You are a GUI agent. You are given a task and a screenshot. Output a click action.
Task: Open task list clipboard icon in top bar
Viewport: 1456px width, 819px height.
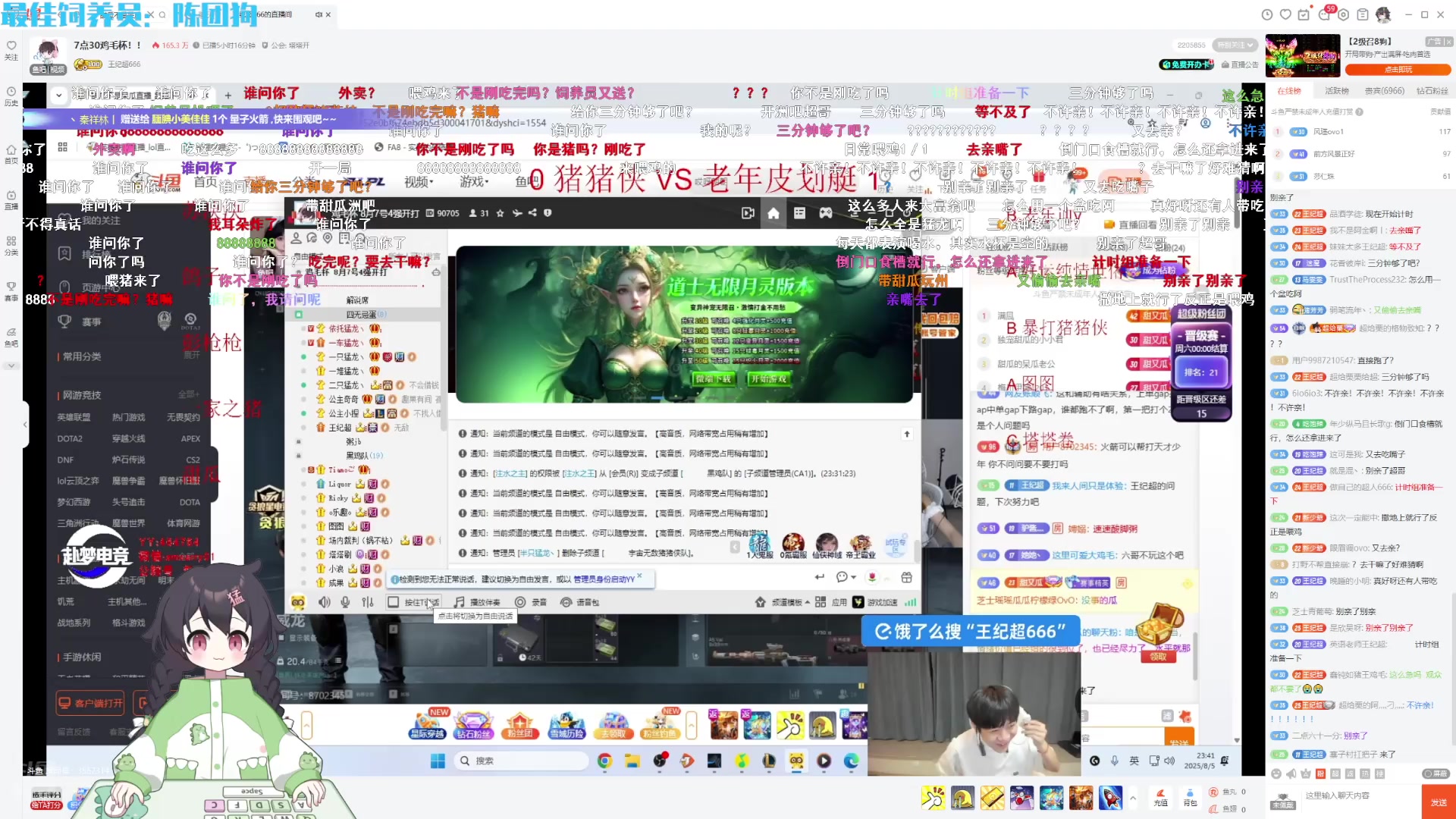[x=1363, y=14]
